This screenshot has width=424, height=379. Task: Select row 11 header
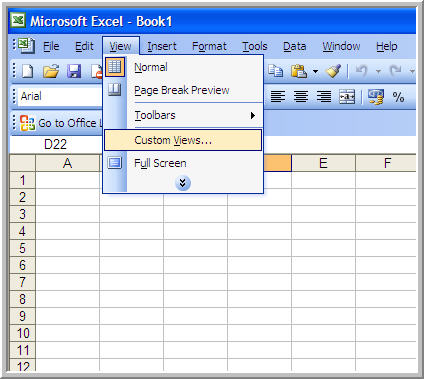pyautogui.click(x=22, y=350)
